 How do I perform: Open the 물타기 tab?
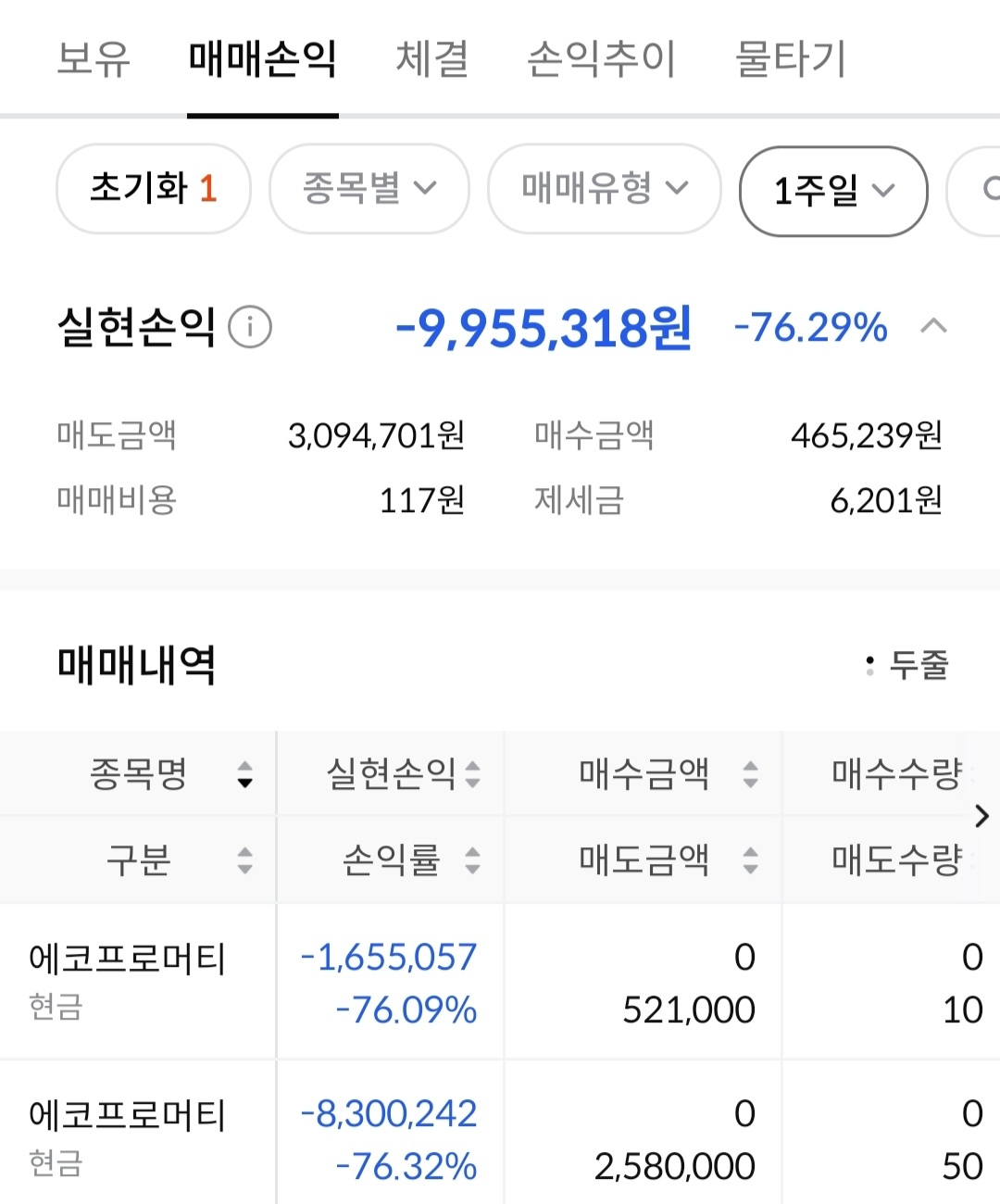(790, 59)
